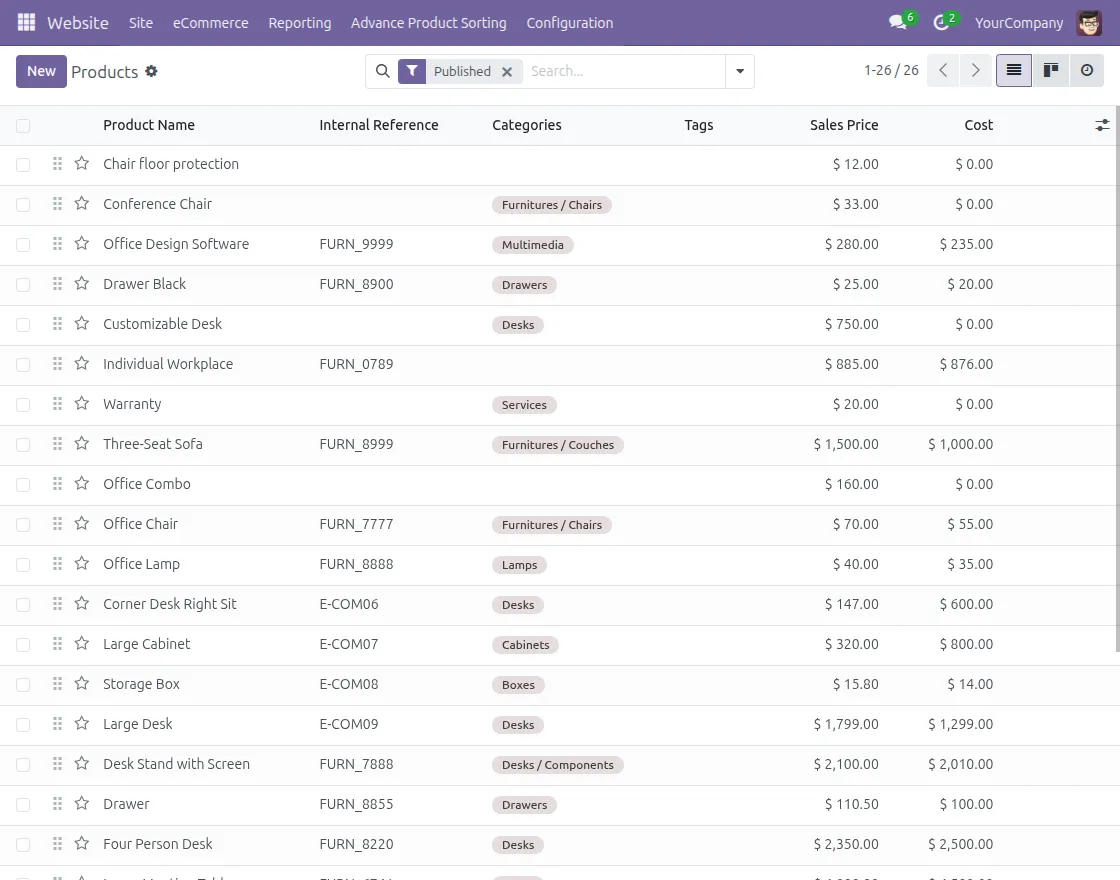This screenshot has width=1120, height=880.
Task: Switch to Kanban view
Action: pos(1050,71)
